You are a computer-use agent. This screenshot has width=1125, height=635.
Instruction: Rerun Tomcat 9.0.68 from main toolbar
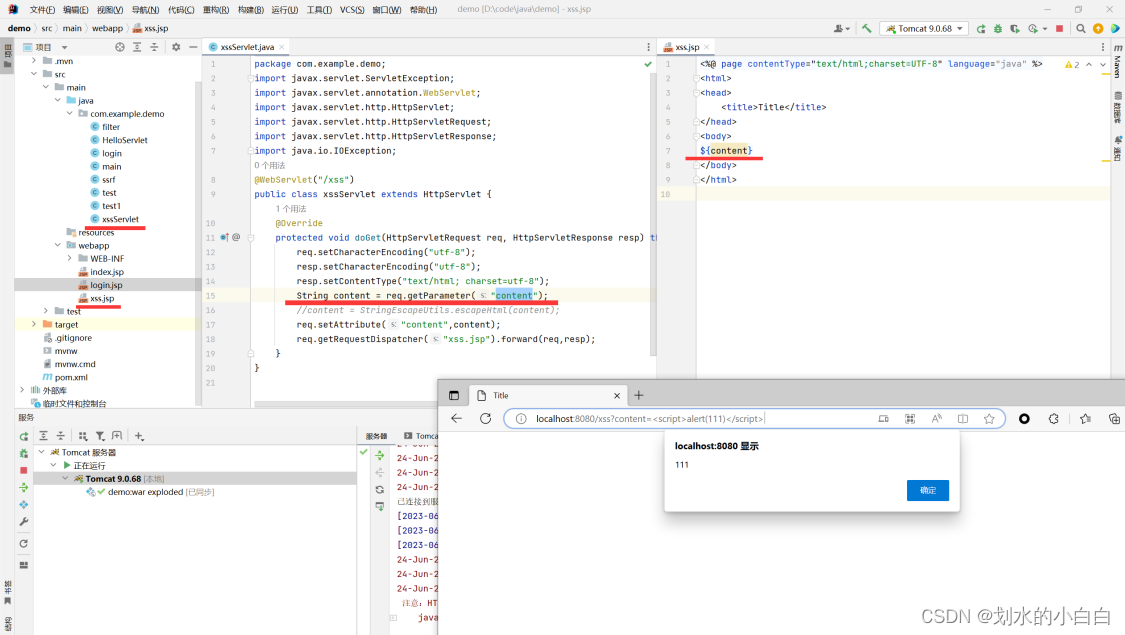point(981,29)
